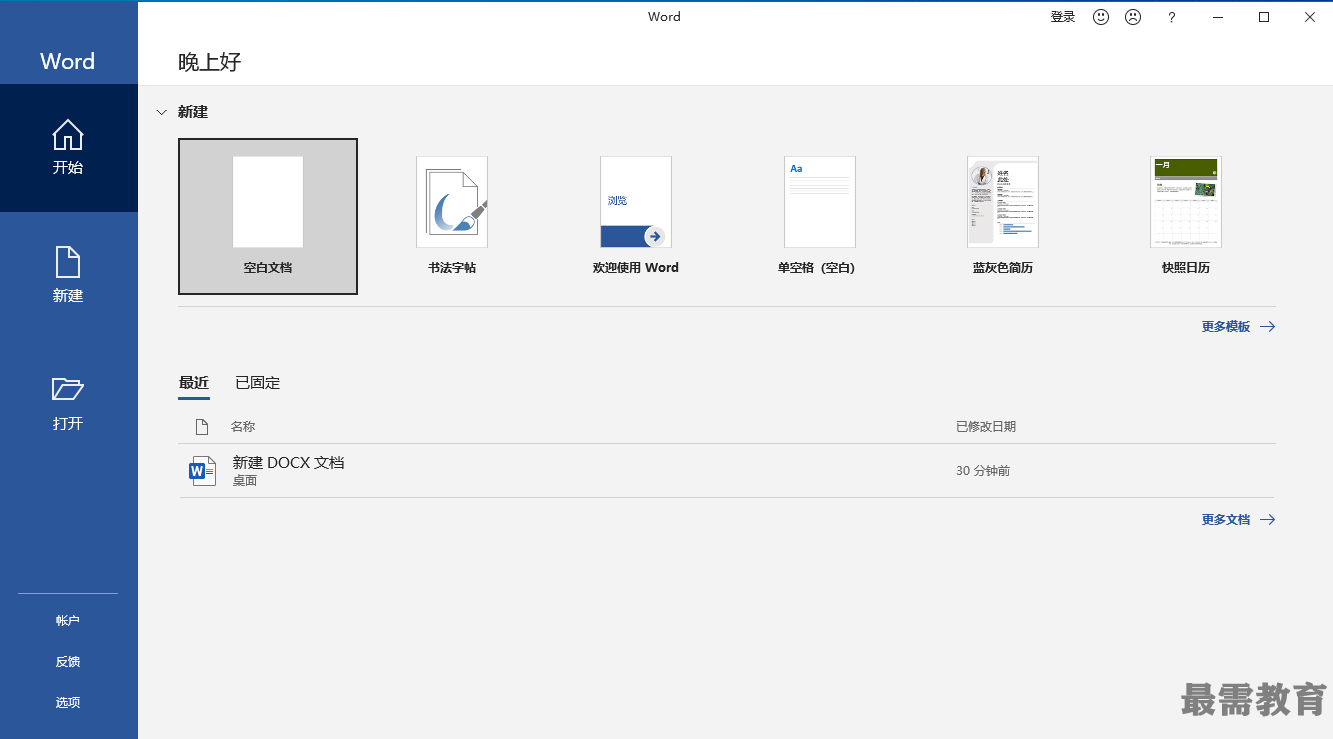Maximize the Word window
The height and width of the screenshot is (739, 1333).
1264,17
